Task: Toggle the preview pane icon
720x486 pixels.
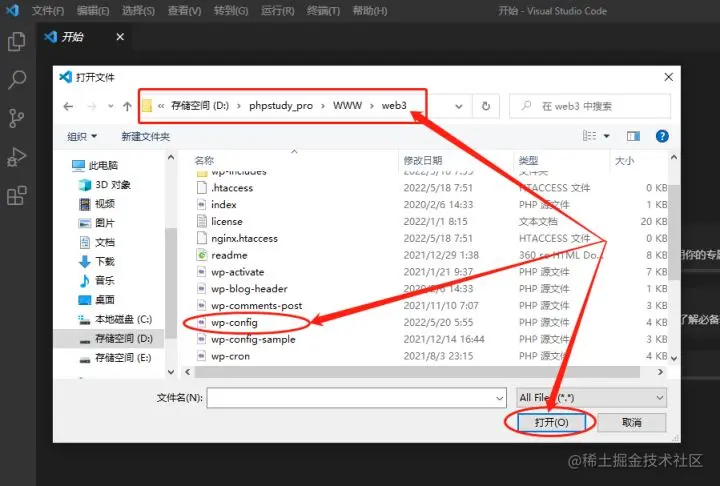Action: click(x=633, y=136)
